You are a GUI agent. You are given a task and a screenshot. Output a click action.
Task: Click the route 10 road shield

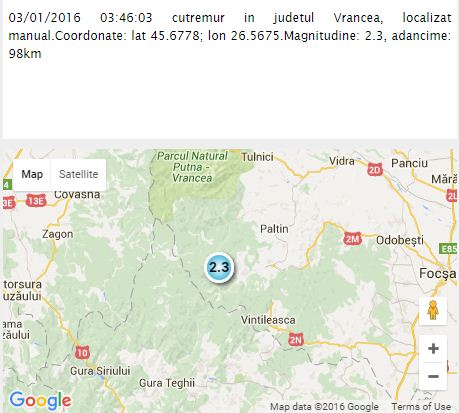[82, 352]
